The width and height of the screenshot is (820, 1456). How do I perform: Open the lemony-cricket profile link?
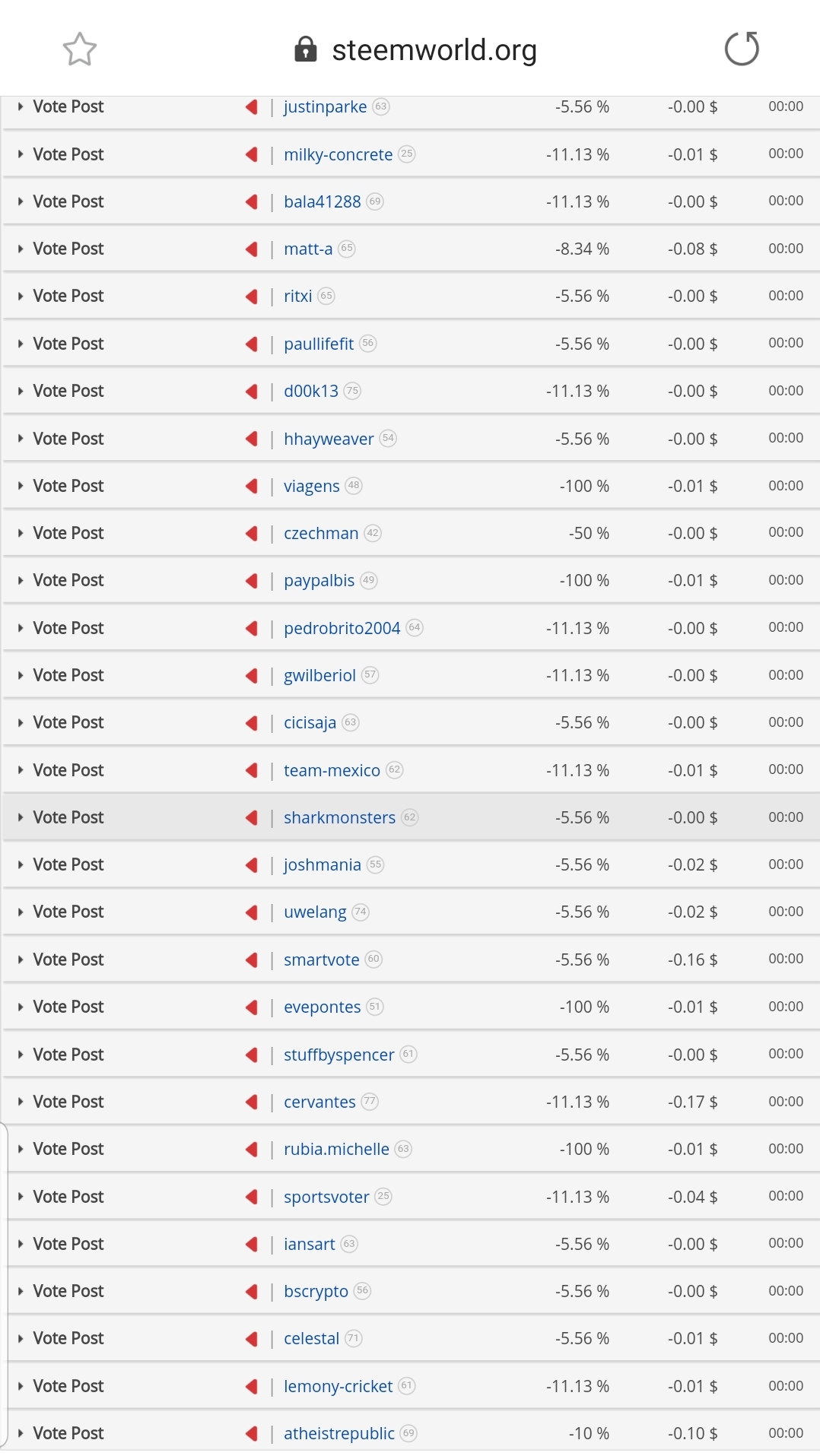pos(338,1386)
